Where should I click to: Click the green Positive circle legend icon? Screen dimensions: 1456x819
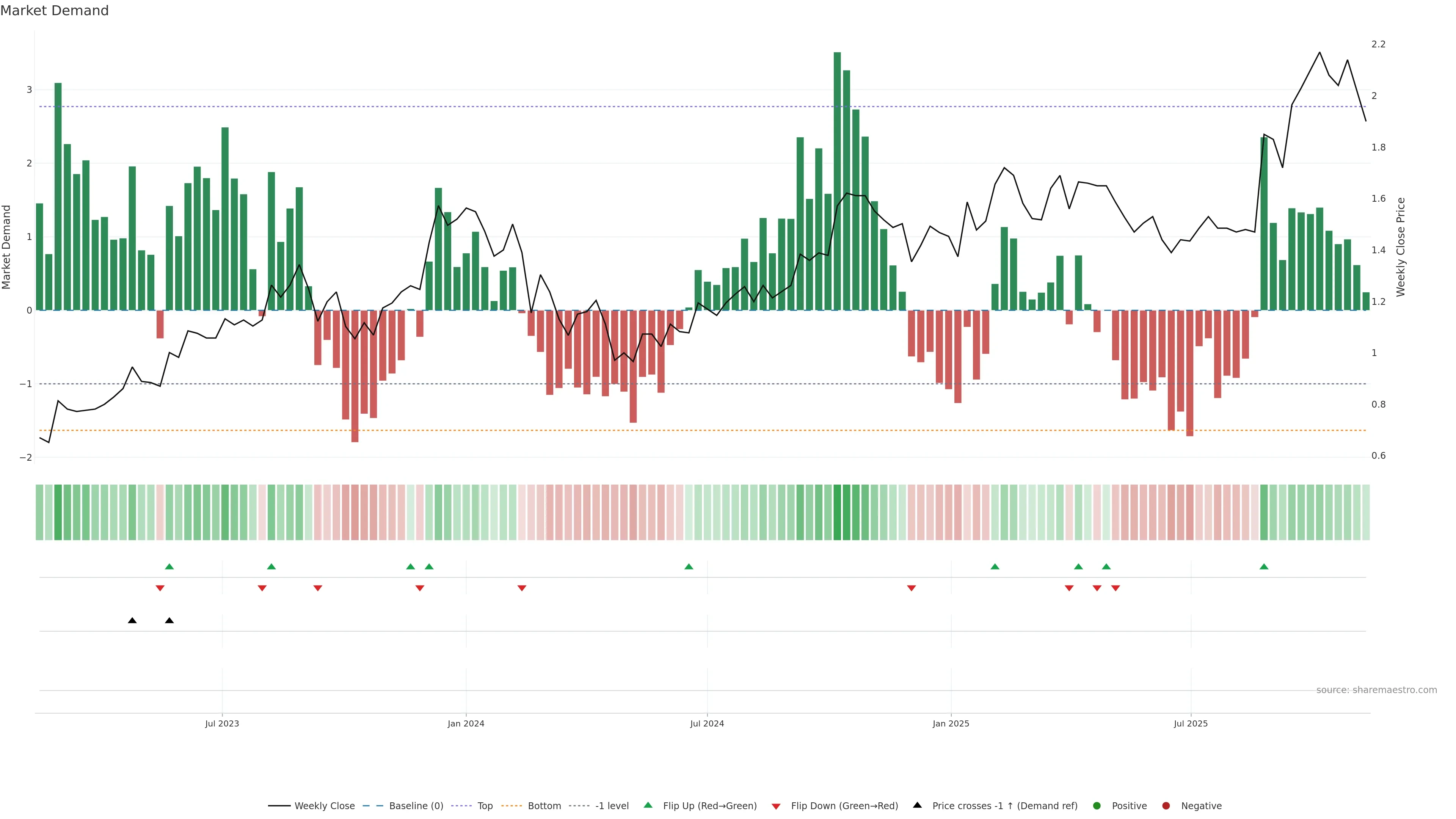[1097, 805]
